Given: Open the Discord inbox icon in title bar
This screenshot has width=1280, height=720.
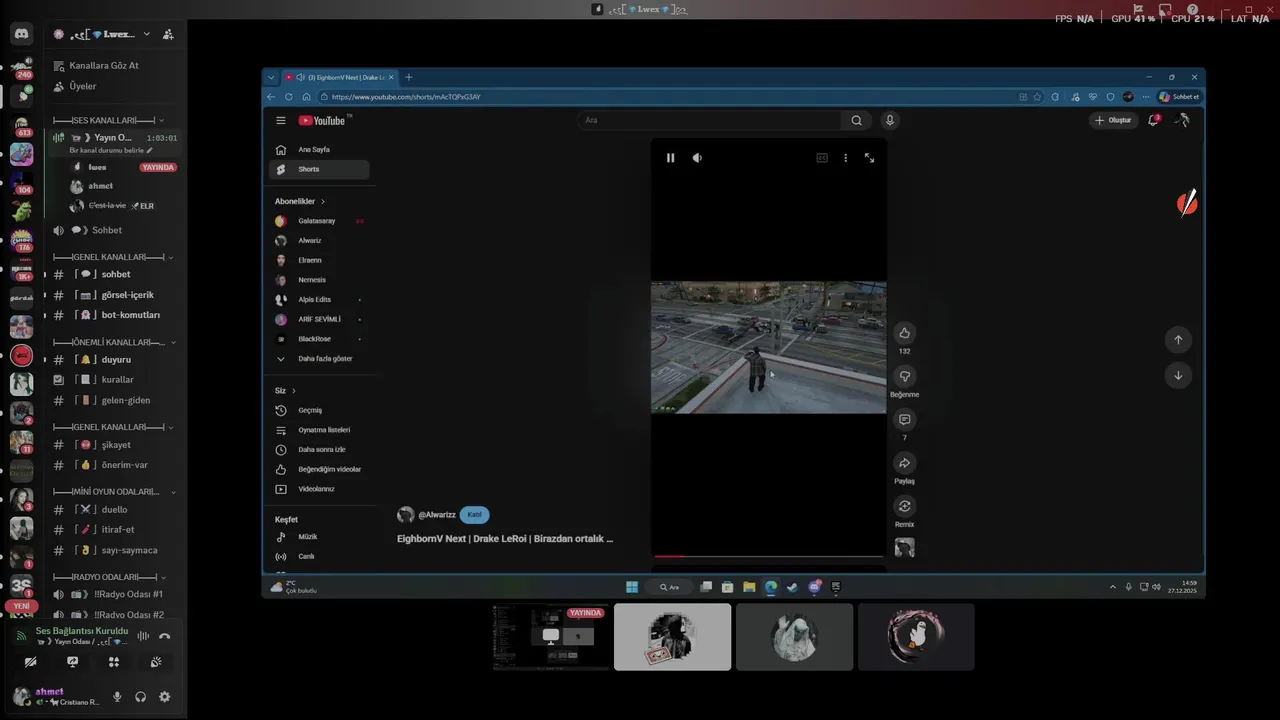Looking at the screenshot, I should [x=1165, y=9].
